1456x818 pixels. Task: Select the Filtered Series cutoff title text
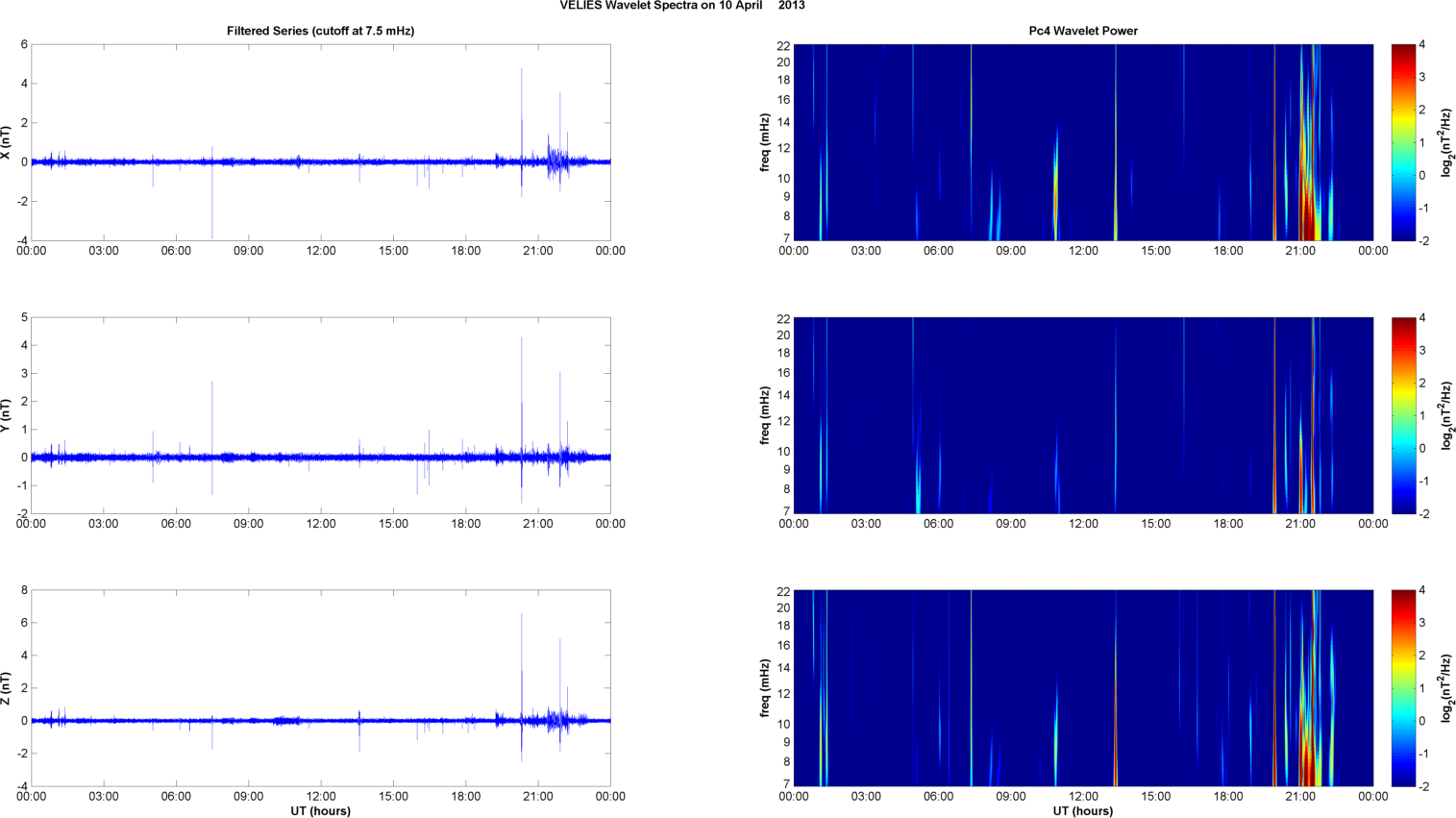click(320, 31)
